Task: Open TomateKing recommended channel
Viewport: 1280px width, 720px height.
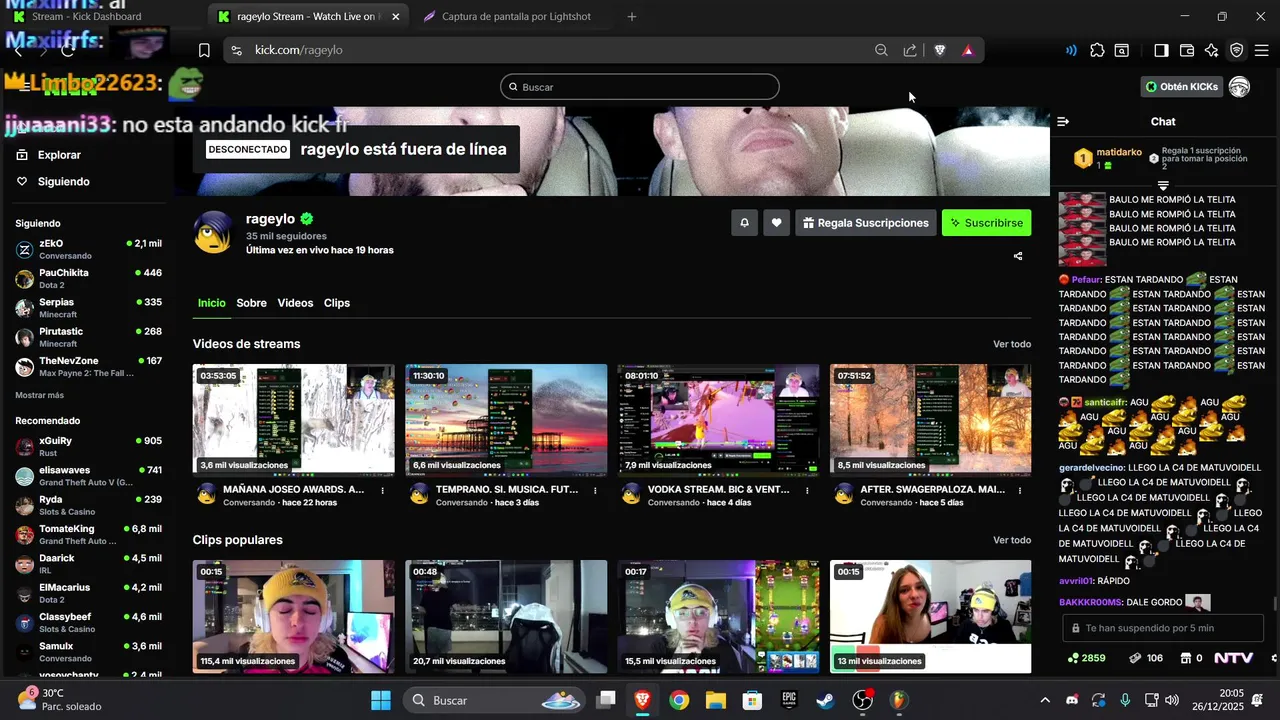Action: pyautogui.click(x=88, y=534)
